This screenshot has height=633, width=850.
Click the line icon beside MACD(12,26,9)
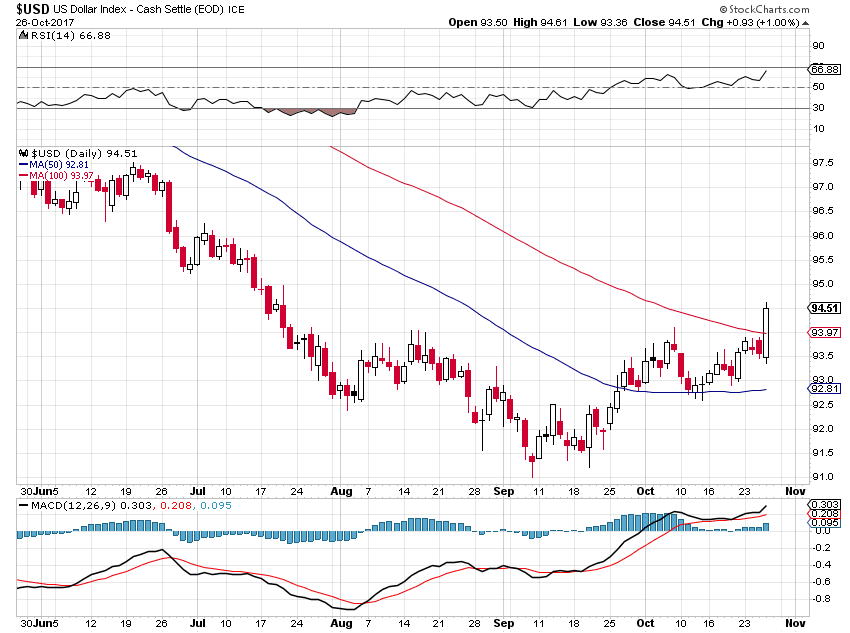click(x=22, y=507)
